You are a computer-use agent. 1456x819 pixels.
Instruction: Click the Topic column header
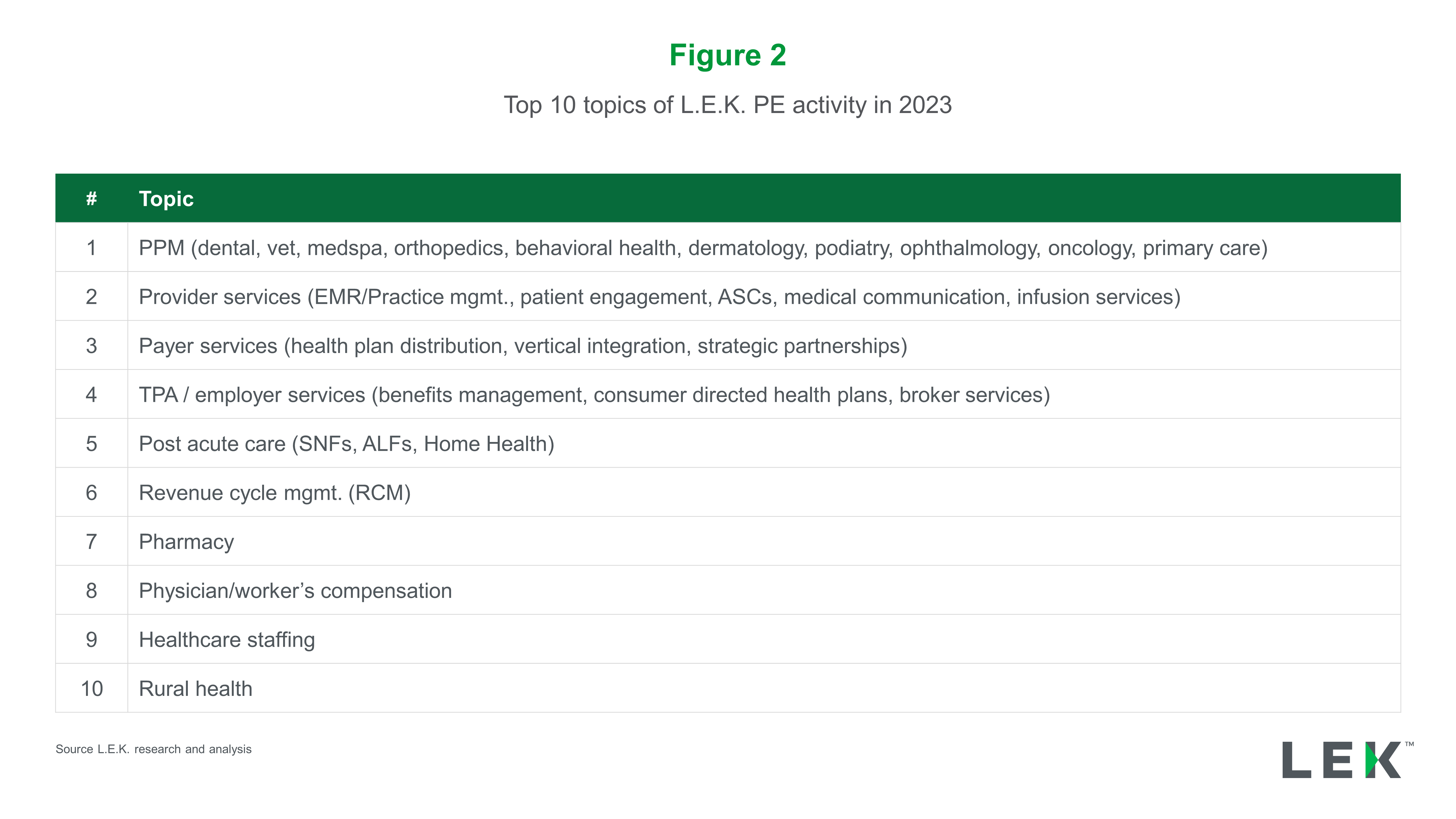[166, 198]
